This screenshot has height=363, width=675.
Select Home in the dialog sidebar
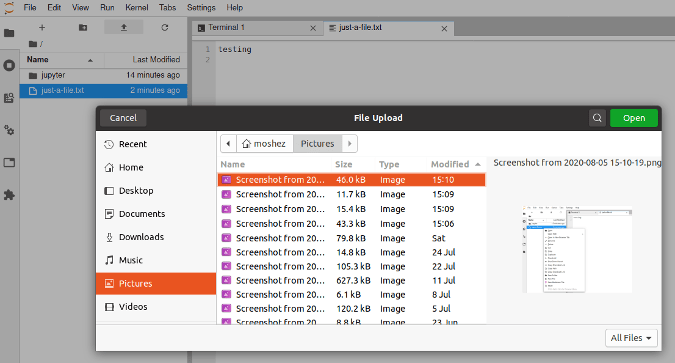click(156, 168)
